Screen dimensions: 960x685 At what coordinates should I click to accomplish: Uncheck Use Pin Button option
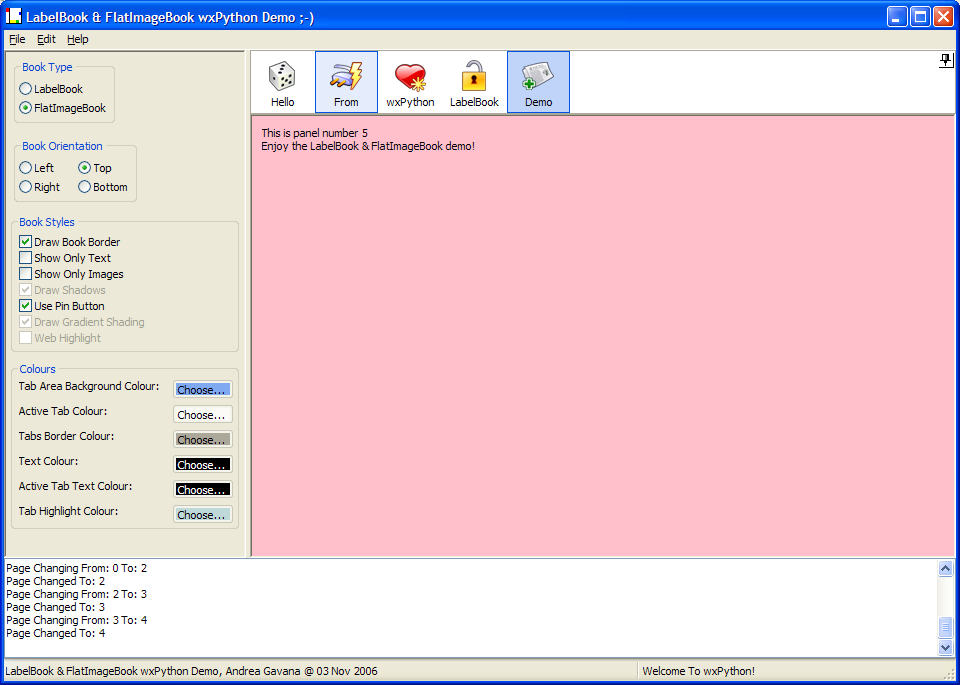pos(26,306)
